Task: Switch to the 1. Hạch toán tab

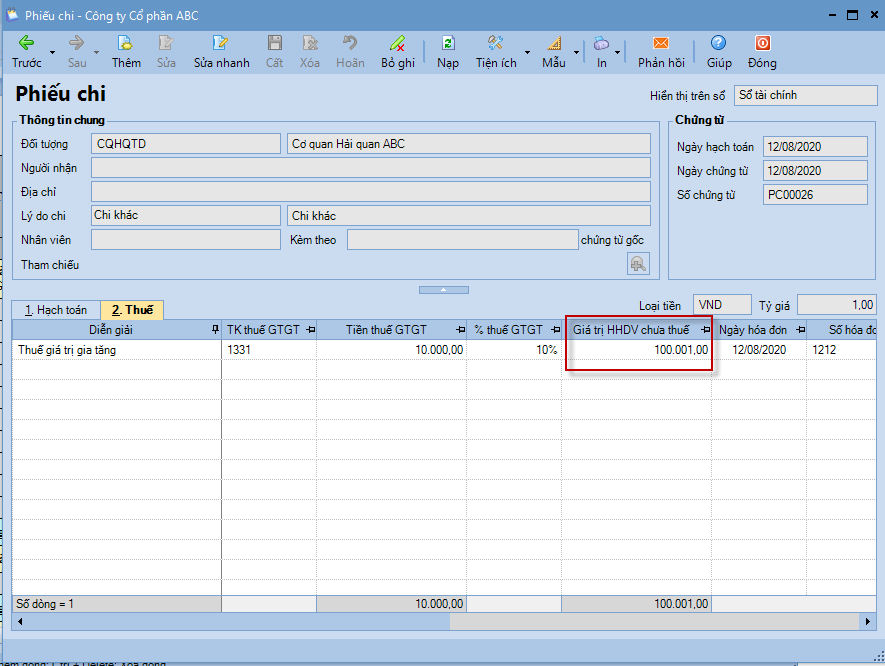Action: point(56,310)
